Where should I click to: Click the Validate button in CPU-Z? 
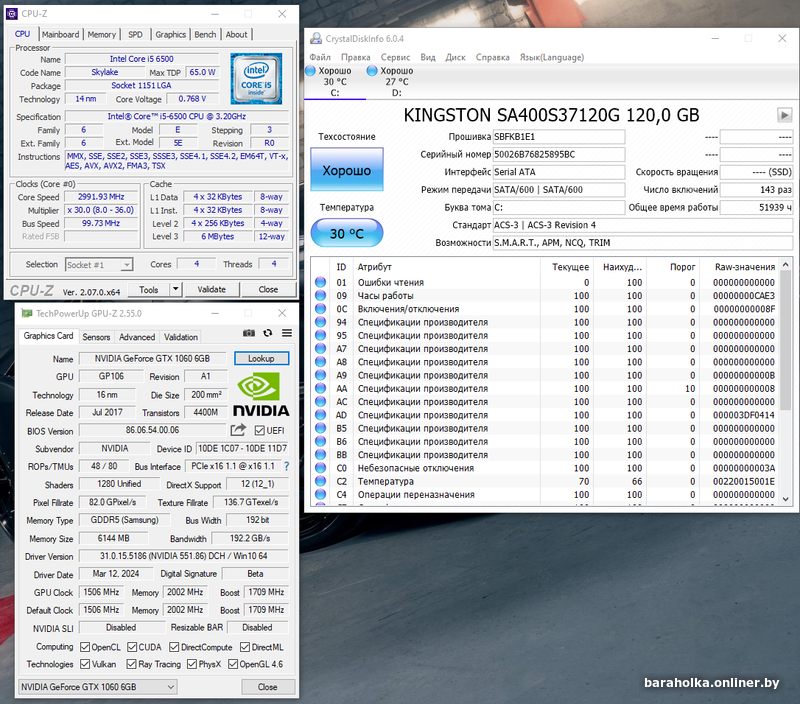(212, 290)
